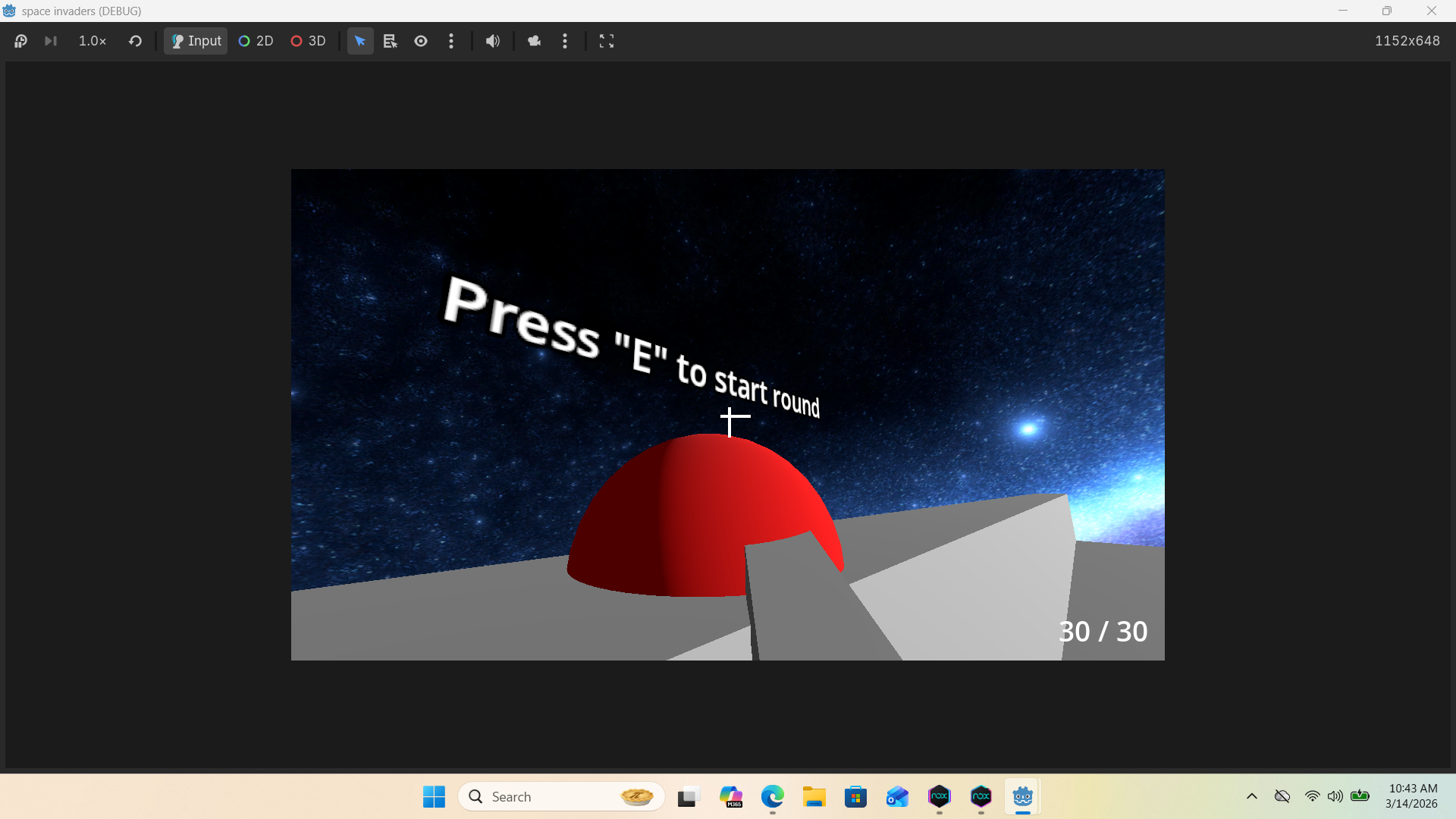The width and height of the screenshot is (1456, 819).
Task: Open Godot icon in taskbar
Action: click(1022, 796)
